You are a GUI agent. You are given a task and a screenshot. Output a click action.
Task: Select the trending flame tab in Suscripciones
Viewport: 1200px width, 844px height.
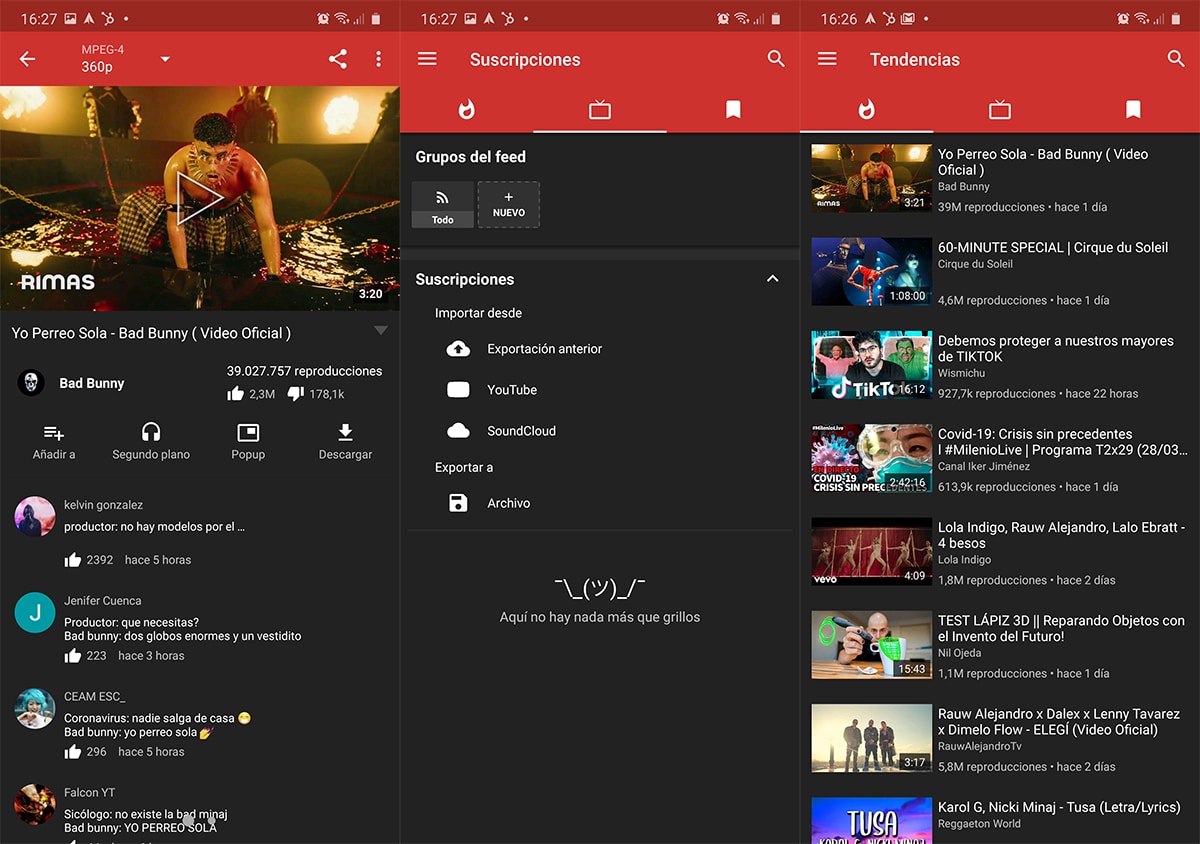(x=466, y=109)
